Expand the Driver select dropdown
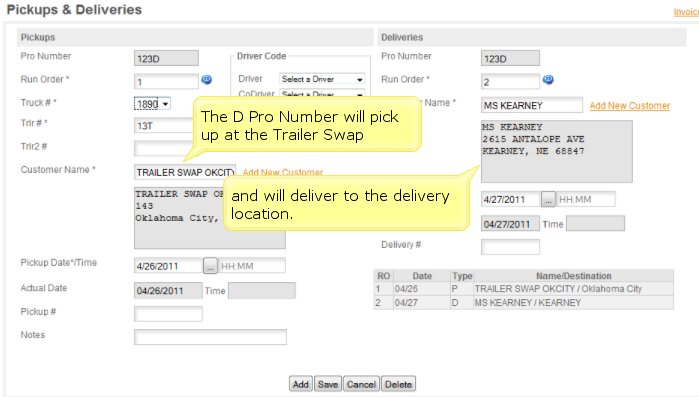The image size is (699, 397). (322, 79)
